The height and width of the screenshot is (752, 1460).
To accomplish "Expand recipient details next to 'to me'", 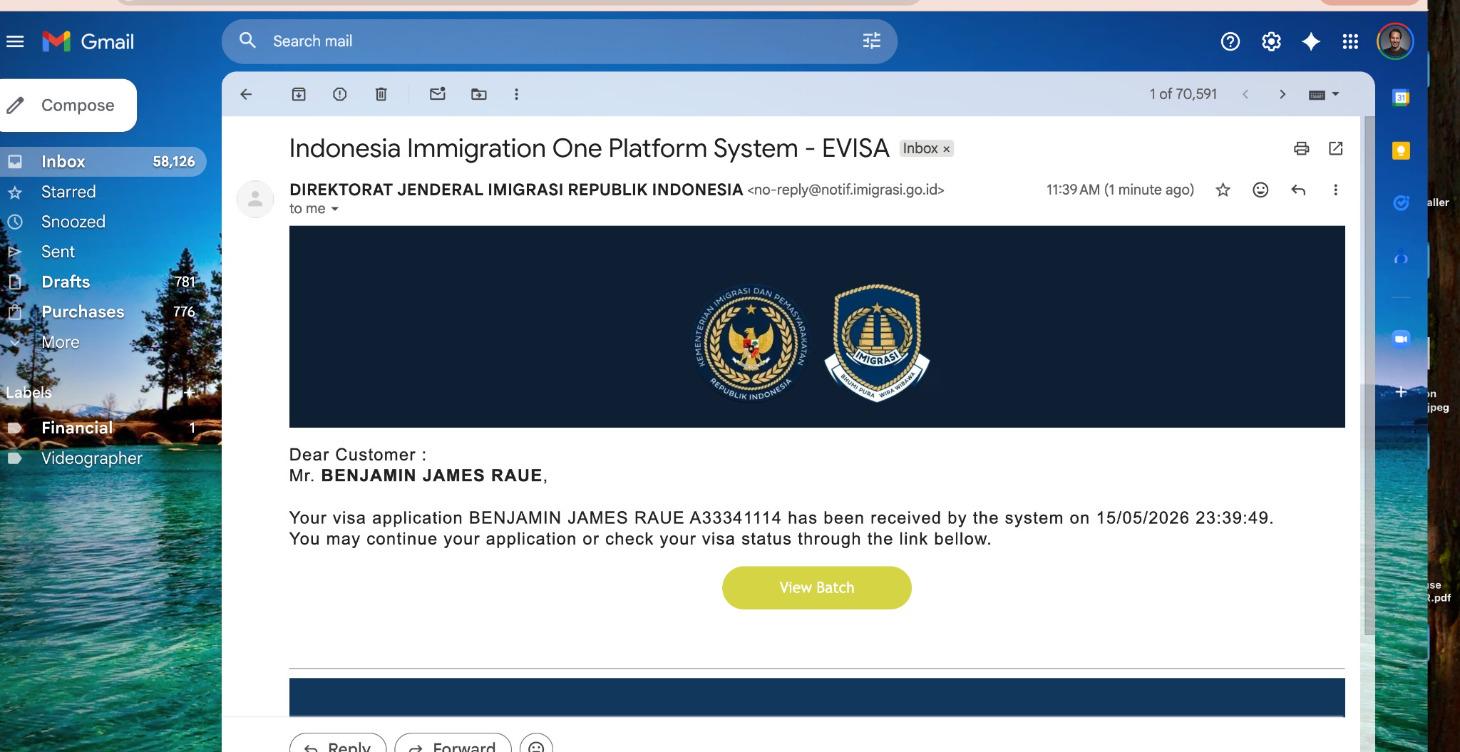I will click(x=334, y=209).
